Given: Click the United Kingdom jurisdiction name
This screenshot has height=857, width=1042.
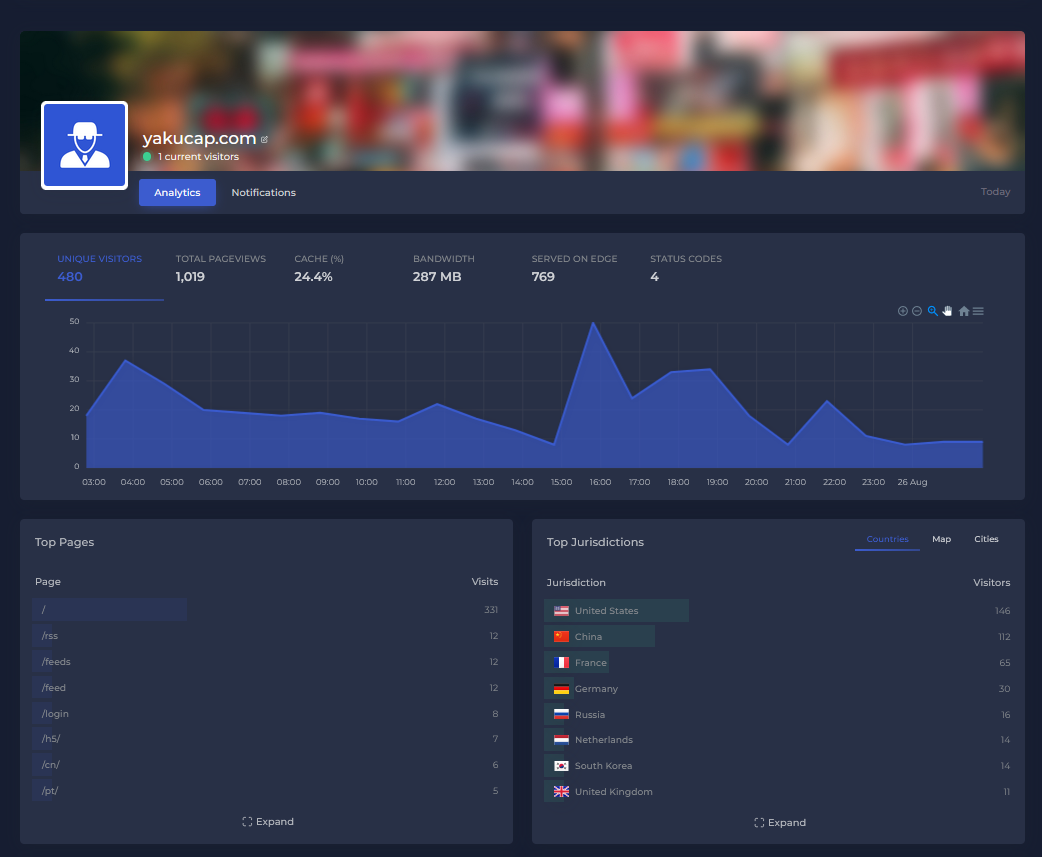Looking at the screenshot, I should pyautogui.click(x=613, y=792).
